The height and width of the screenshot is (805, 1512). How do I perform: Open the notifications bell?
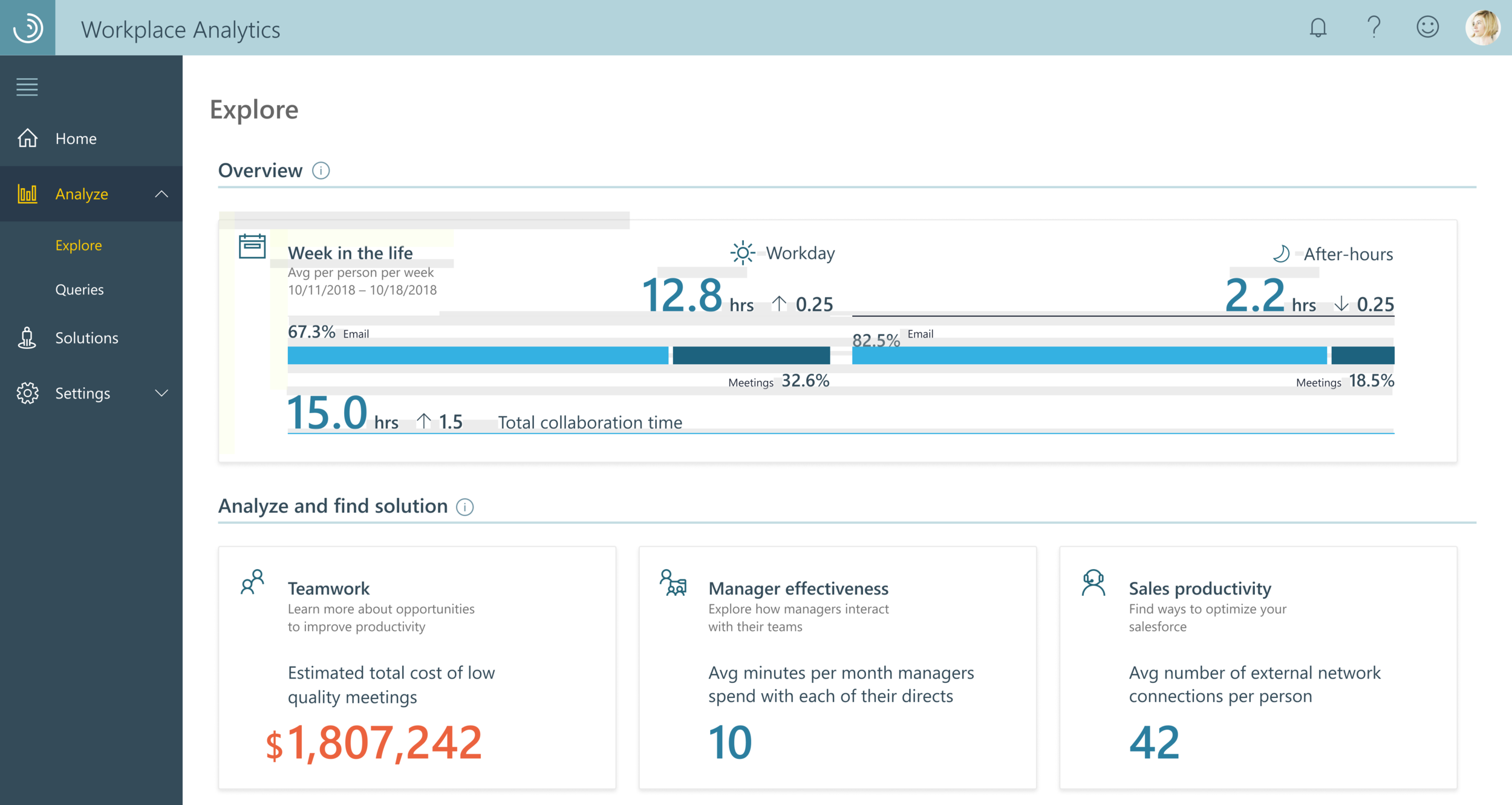[x=1318, y=28]
